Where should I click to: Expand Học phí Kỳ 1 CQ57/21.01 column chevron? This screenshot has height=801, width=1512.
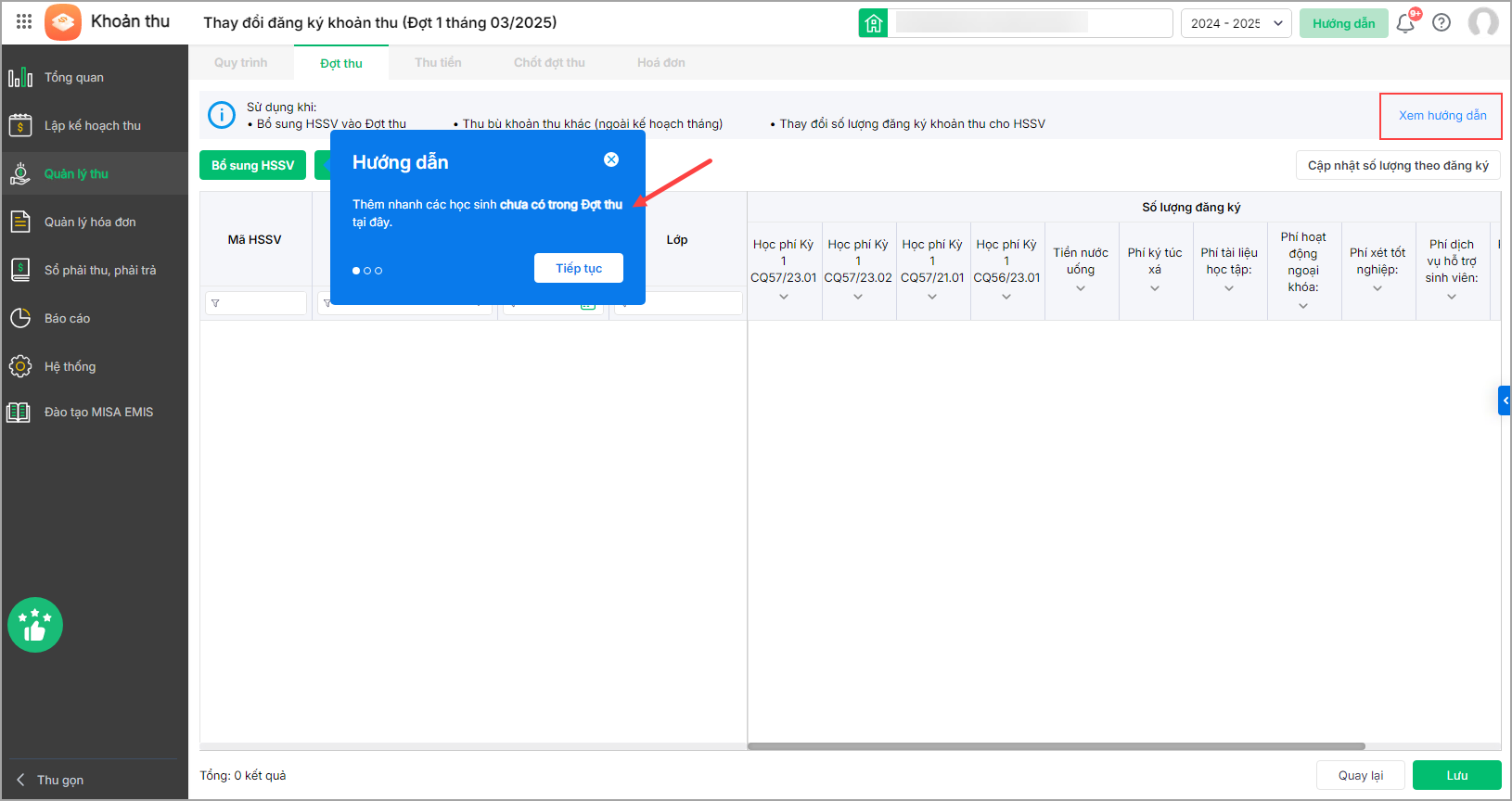pos(932,297)
